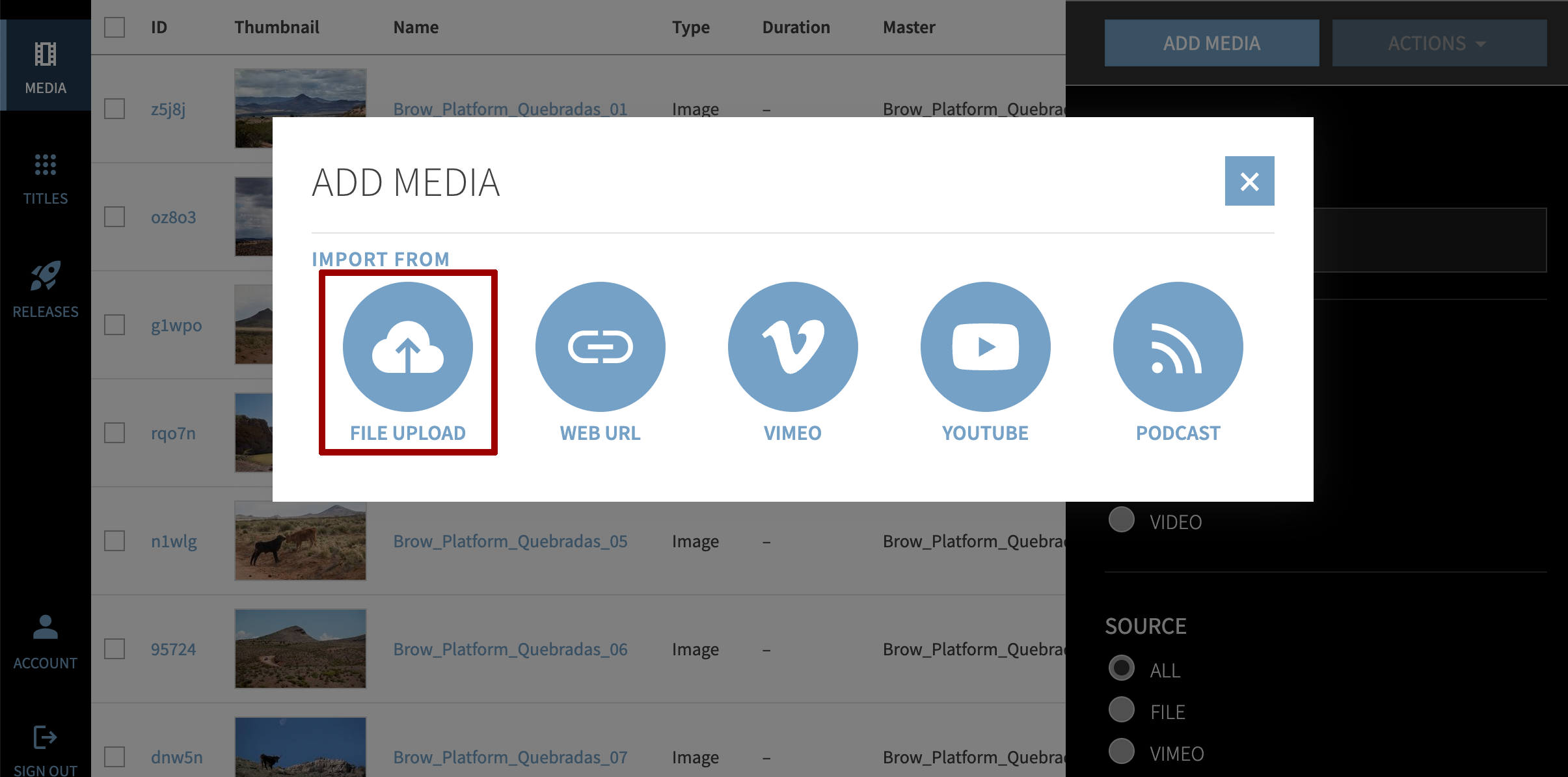Screen dimensions: 1568x777
Task: Close the Add Media dialog
Action: coord(1249,181)
